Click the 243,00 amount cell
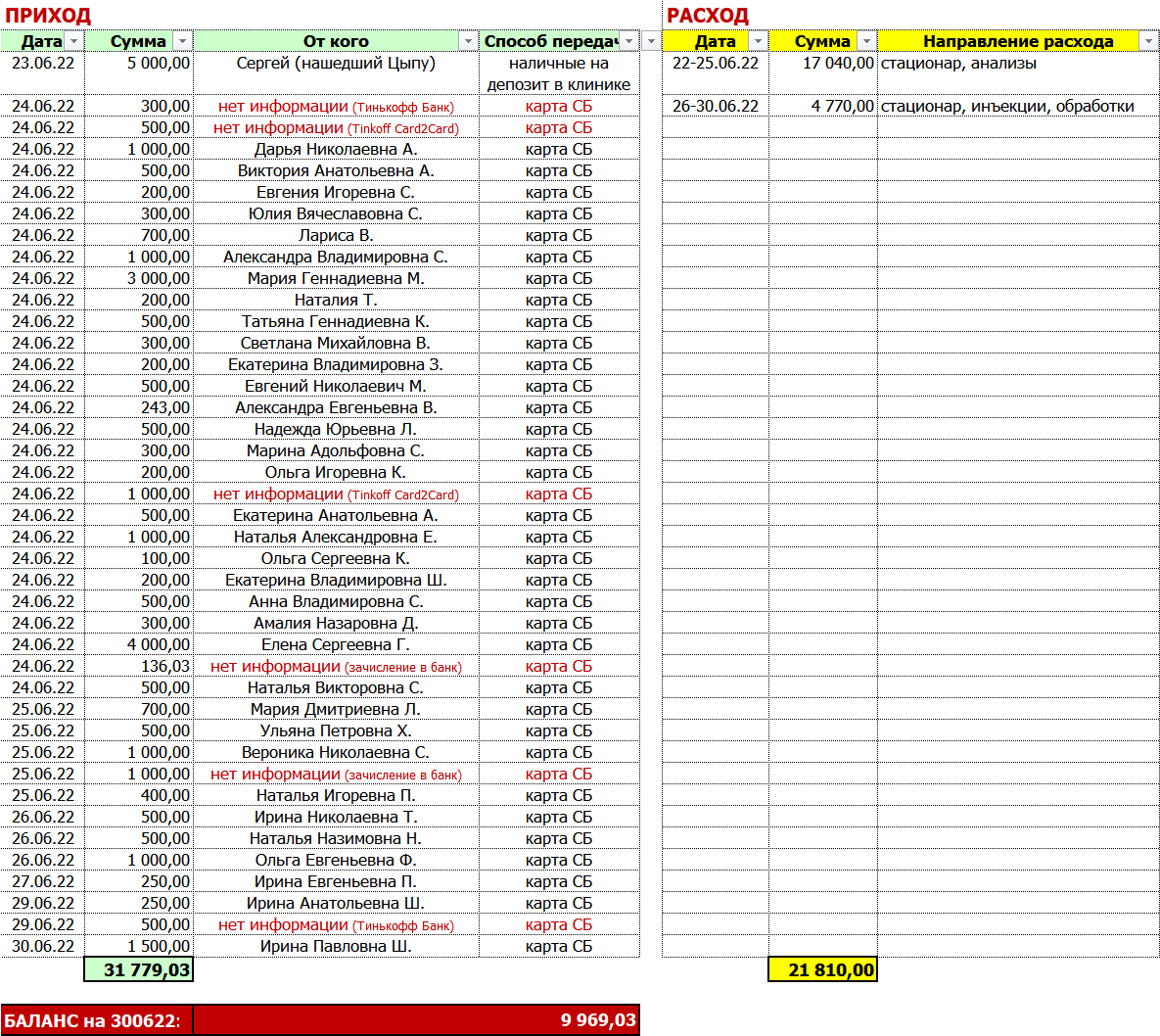Screen dimensions: 1160x1036 coord(139,407)
